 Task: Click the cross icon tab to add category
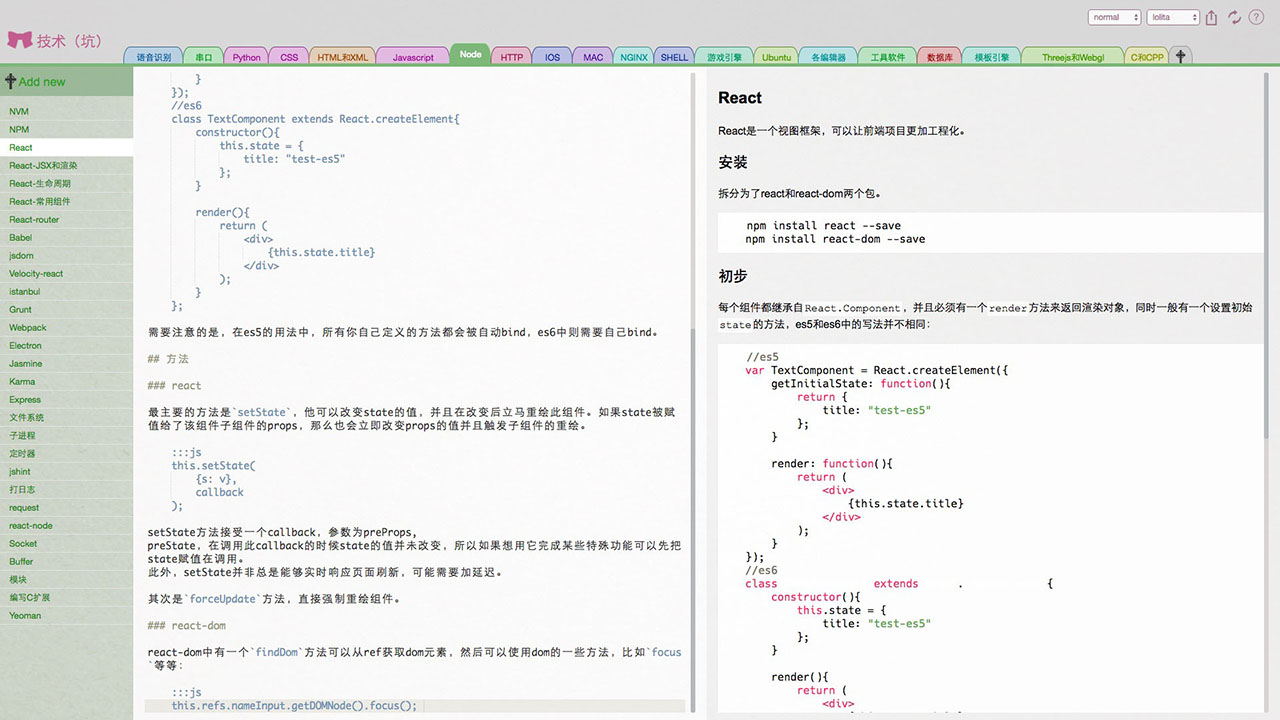click(1180, 56)
